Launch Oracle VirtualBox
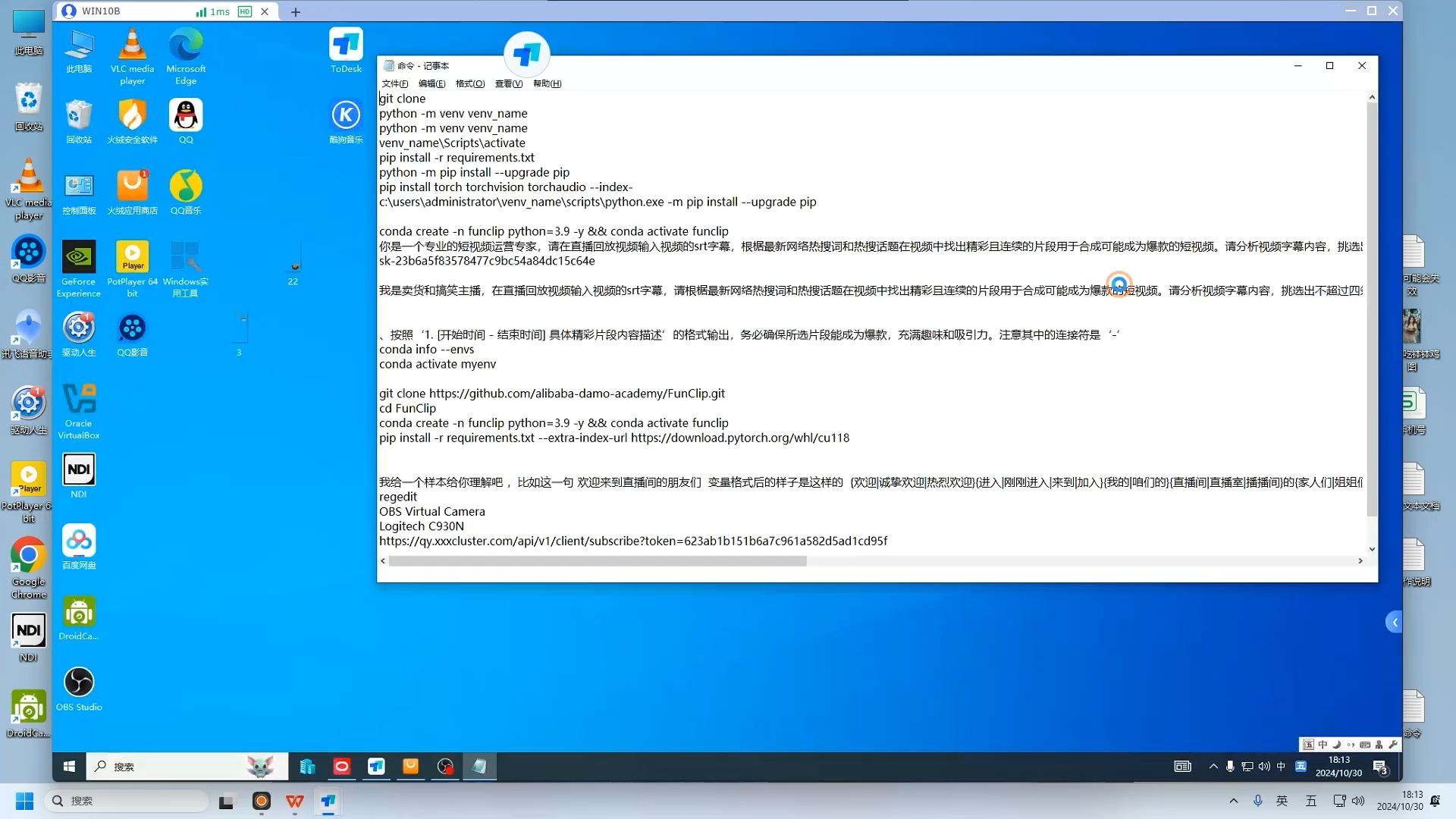 click(79, 412)
